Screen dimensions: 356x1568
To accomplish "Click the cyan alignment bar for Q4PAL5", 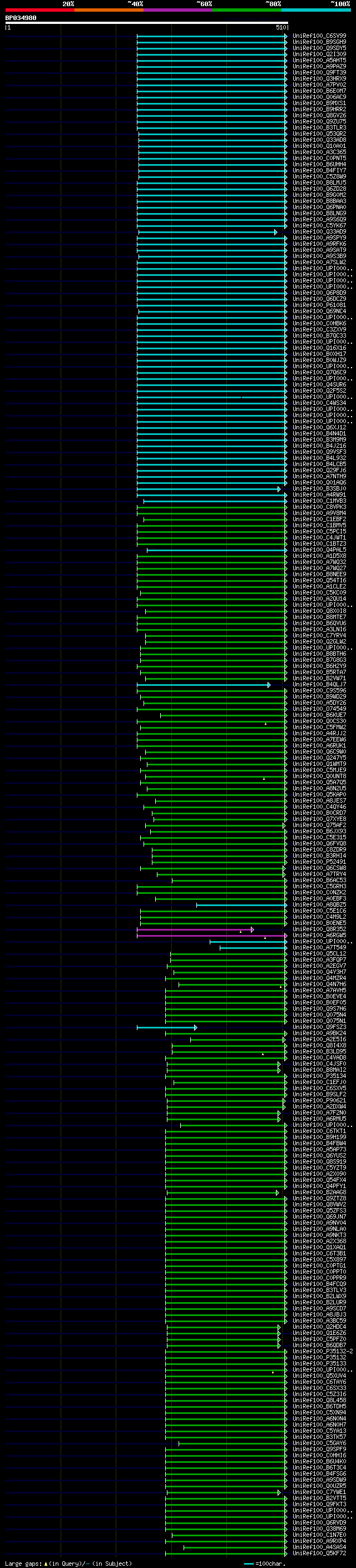I will tap(217, 550).
